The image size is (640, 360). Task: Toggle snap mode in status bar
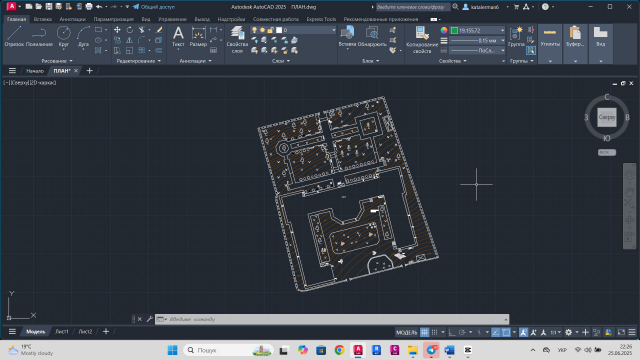tap(435, 332)
